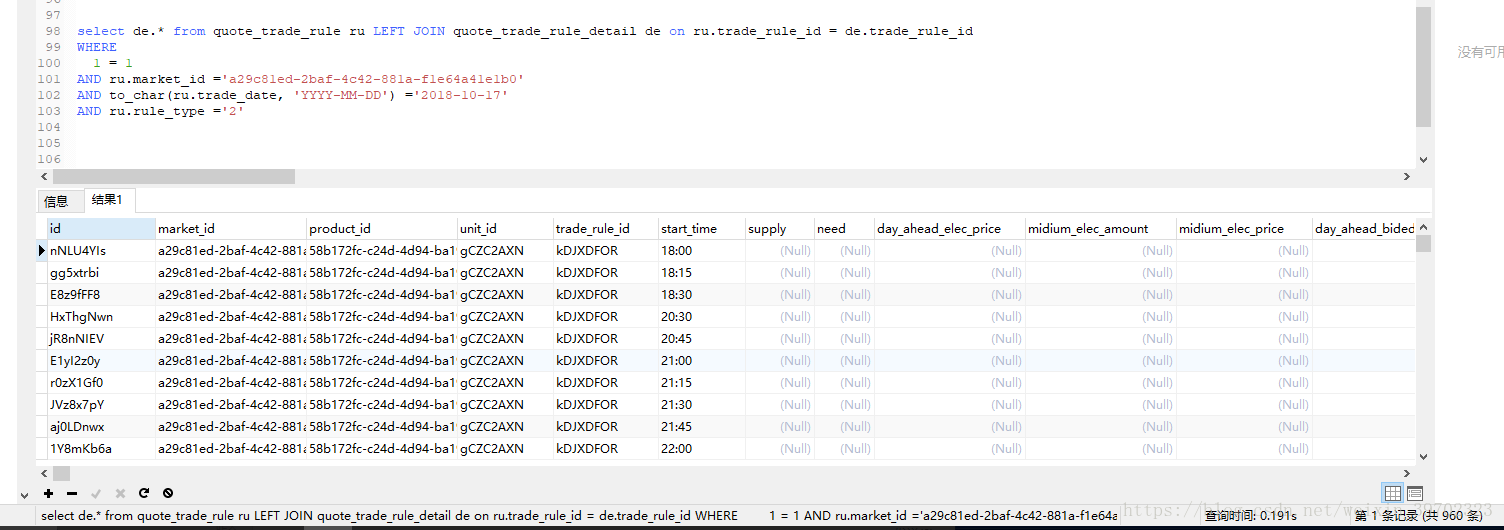1504x530 pixels.
Task: Select the start_time cell 18:15
Action: click(702, 272)
